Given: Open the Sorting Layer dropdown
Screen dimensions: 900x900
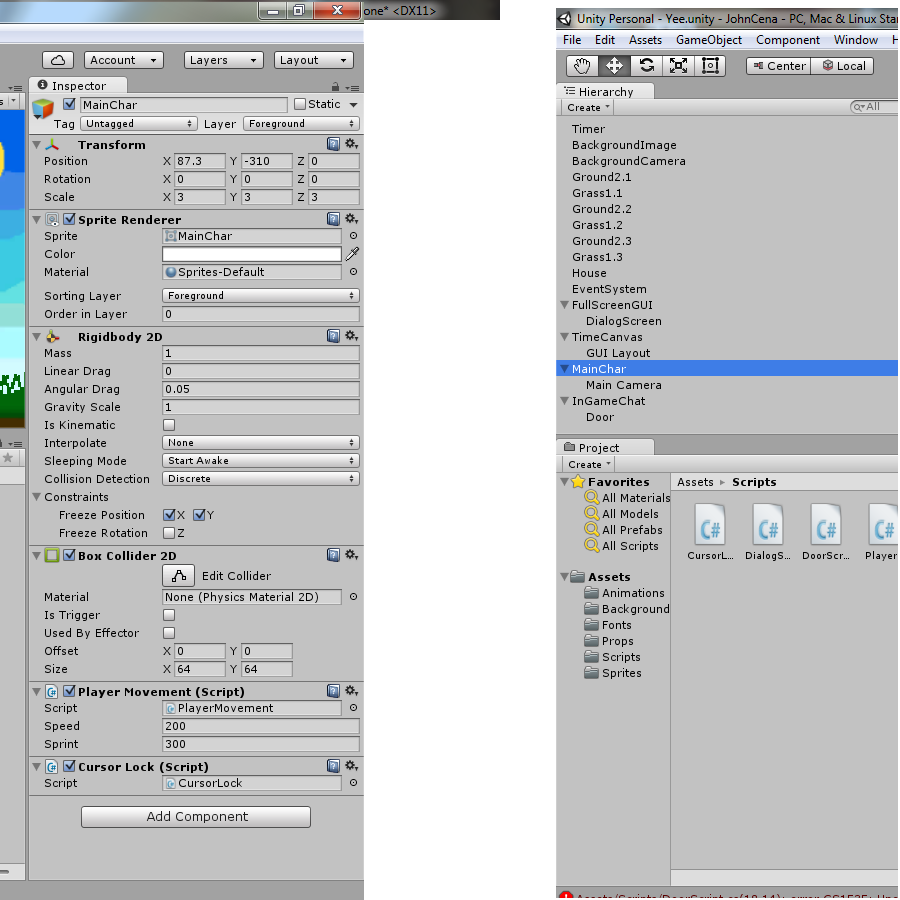Looking at the screenshot, I should (260, 295).
